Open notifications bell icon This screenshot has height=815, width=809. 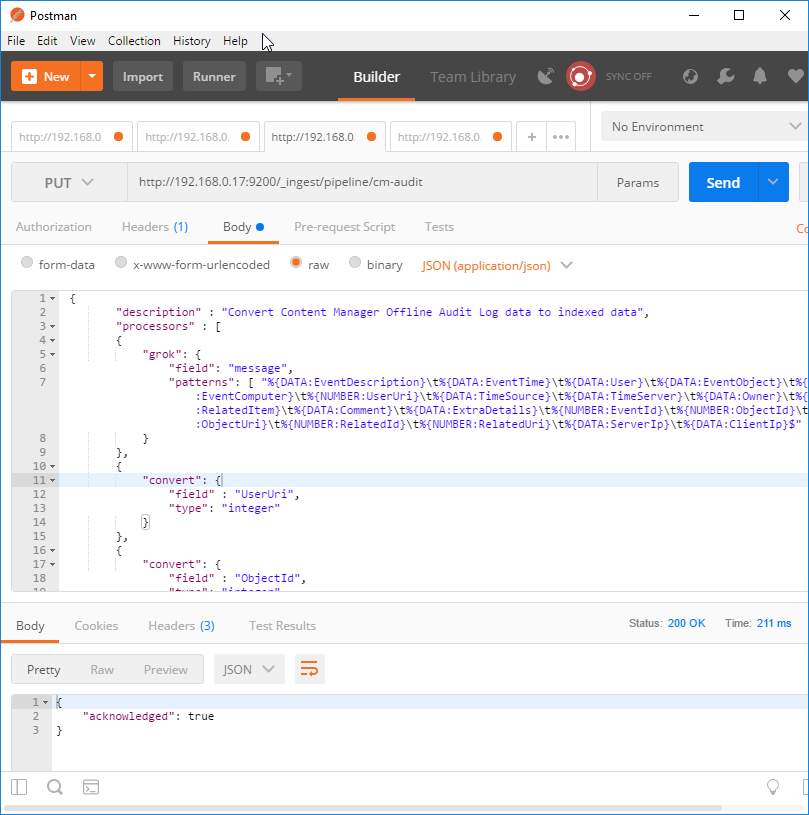pyautogui.click(x=760, y=76)
